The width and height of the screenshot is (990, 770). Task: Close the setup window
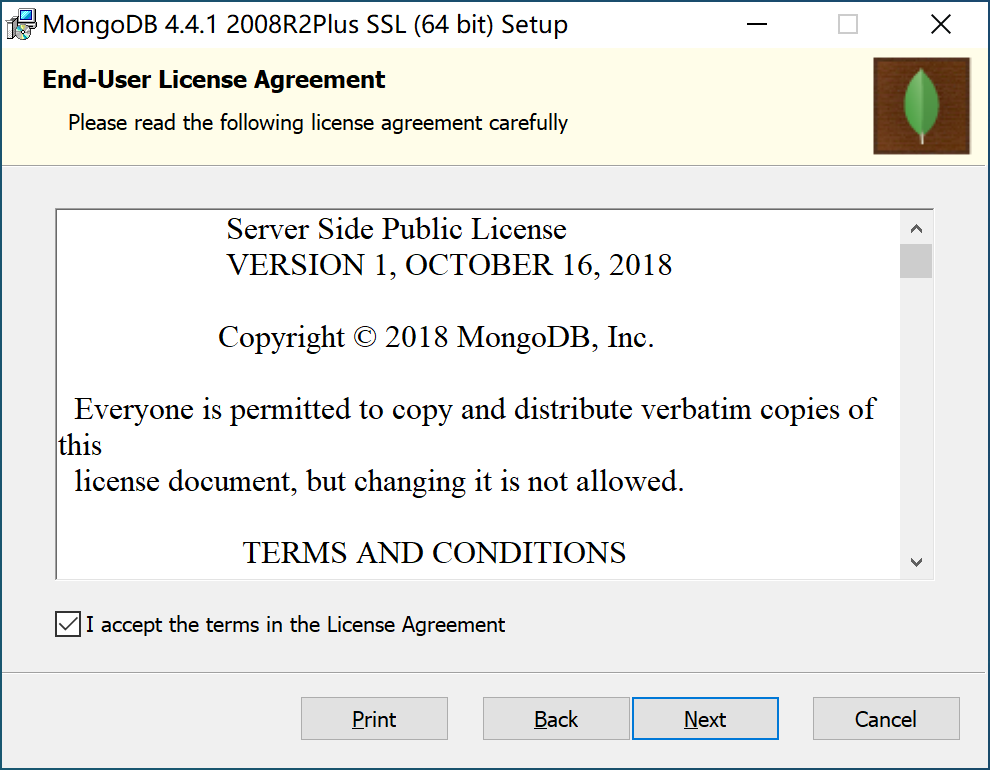(x=941, y=25)
